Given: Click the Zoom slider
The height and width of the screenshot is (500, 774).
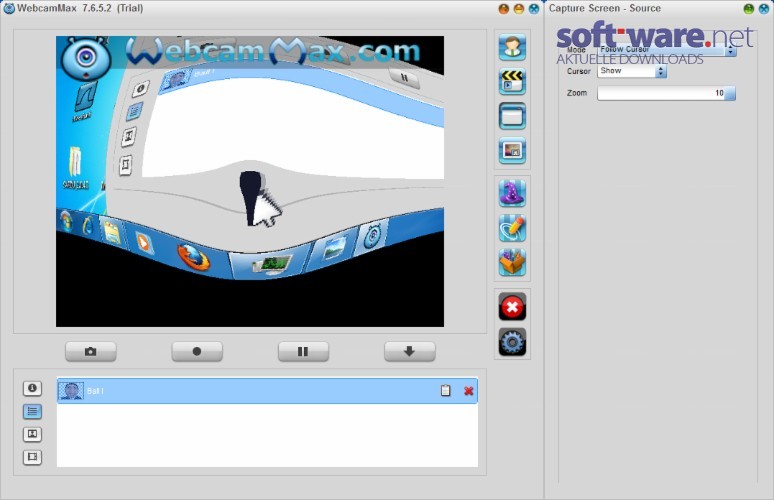Looking at the screenshot, I should point(666,93).
